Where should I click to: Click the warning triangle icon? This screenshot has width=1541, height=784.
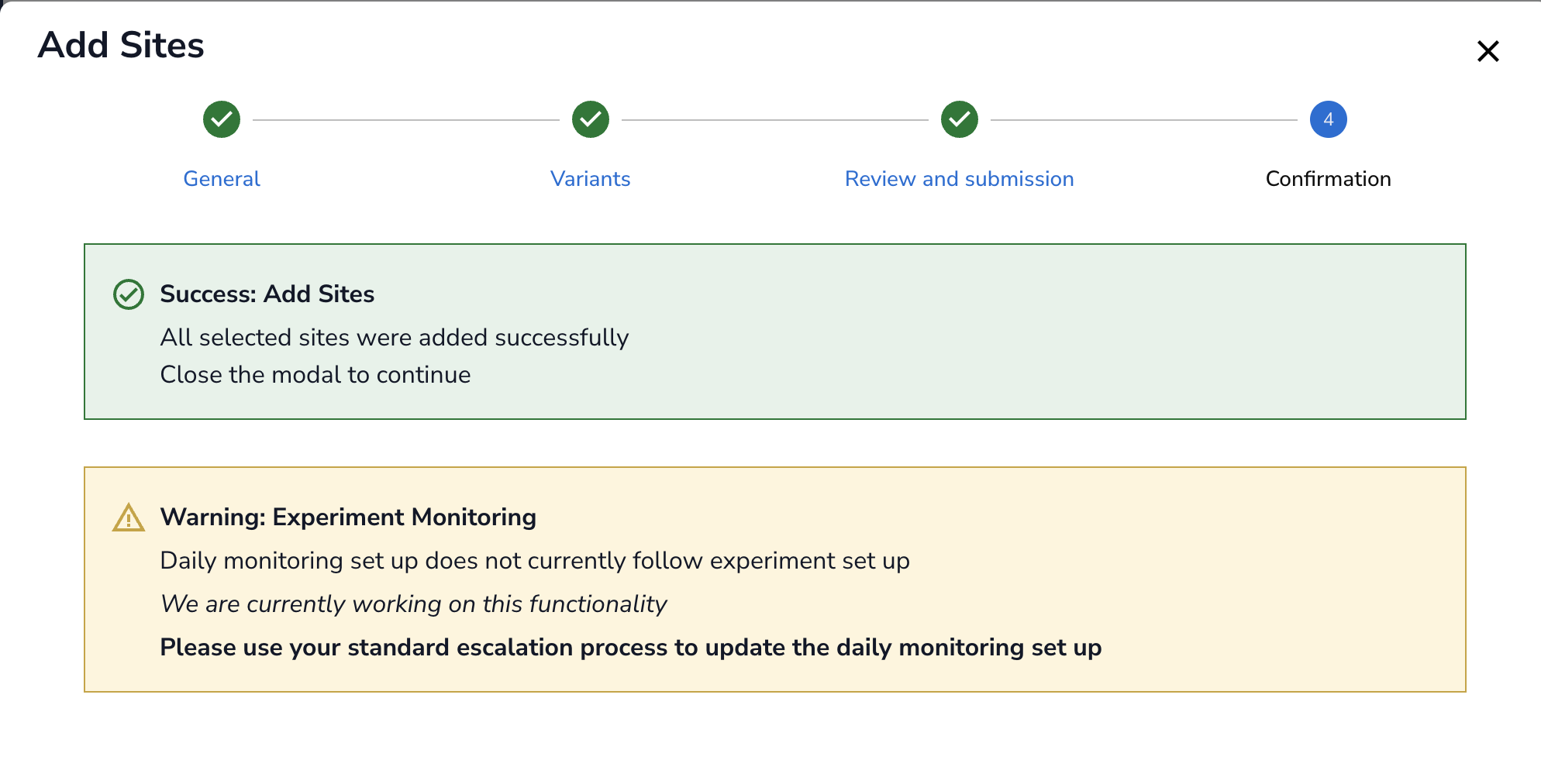[129, 518]
